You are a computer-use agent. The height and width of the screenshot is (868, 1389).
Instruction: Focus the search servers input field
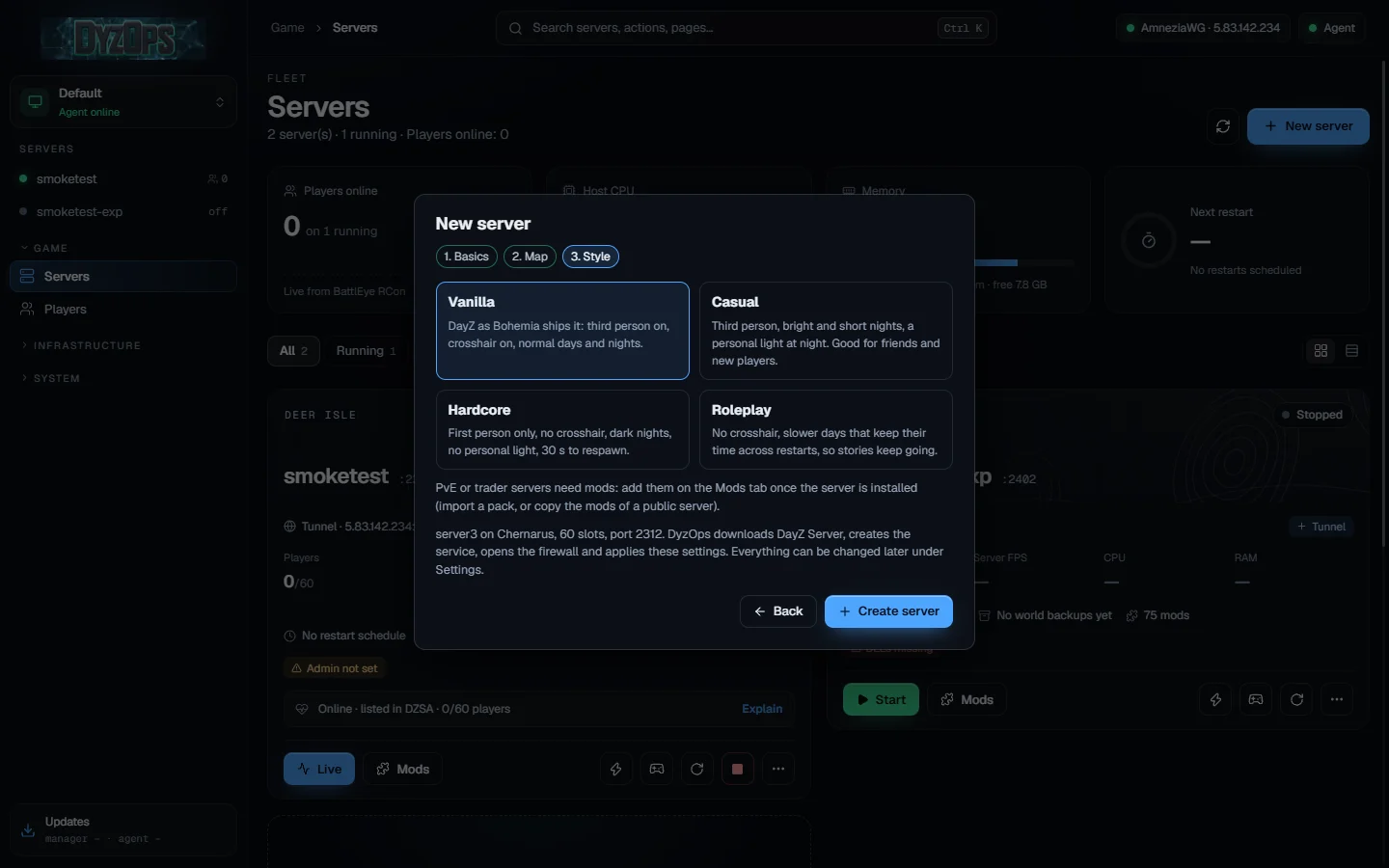[747, 28]
